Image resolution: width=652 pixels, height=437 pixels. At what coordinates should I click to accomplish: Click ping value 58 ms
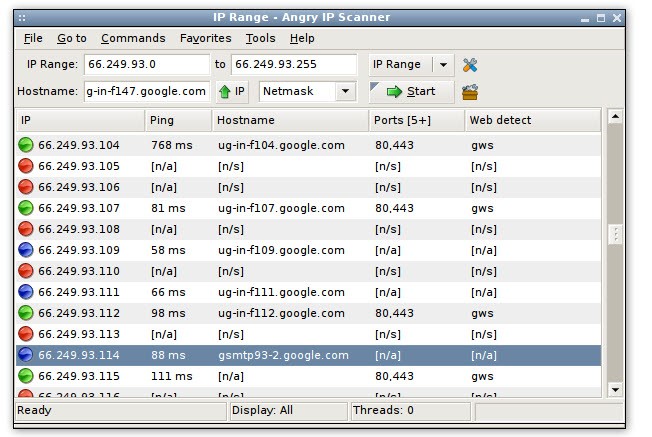pyautogui.click(x=168, y=250)
